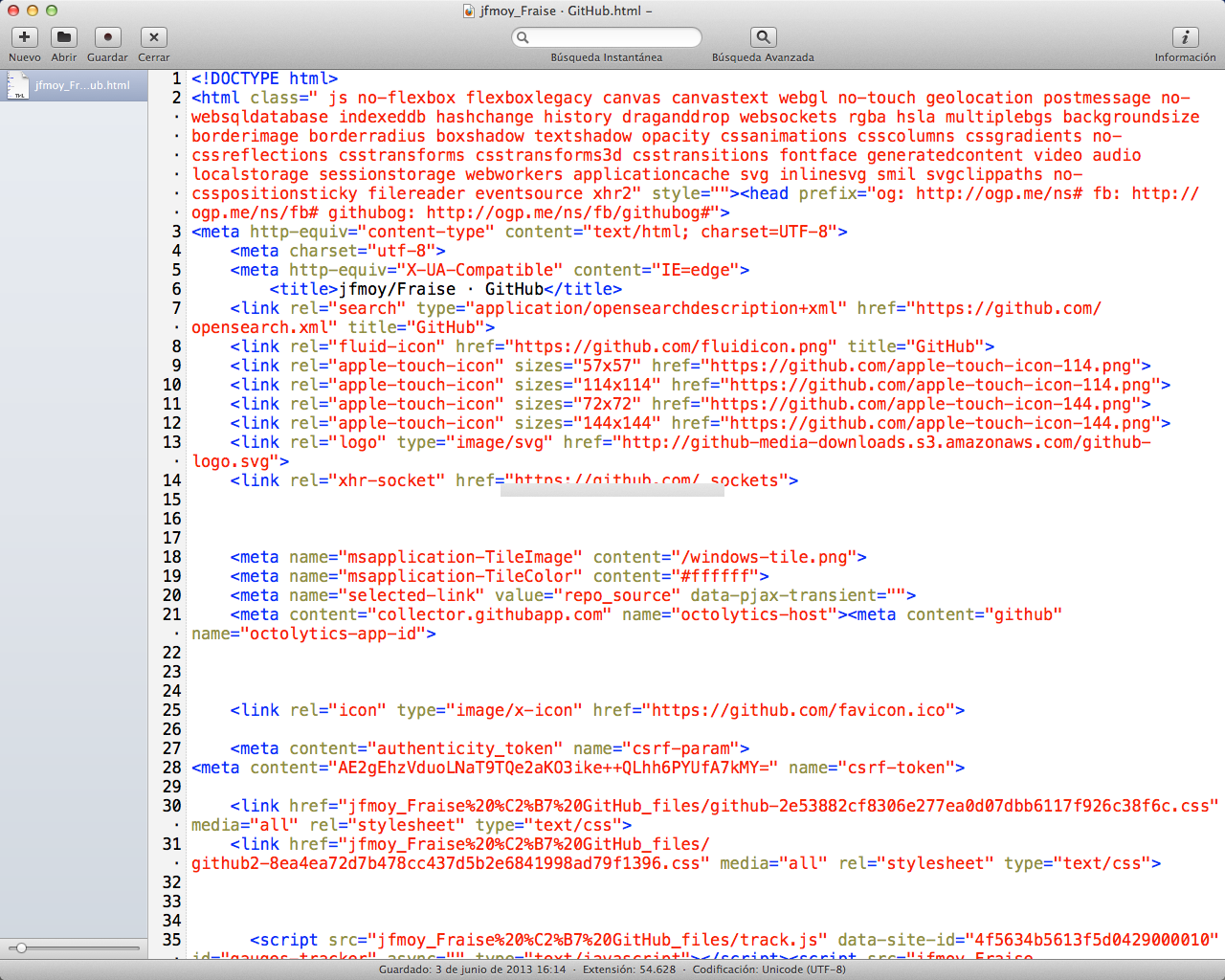Select jfmoy_Fr...ub.html in the sidebar
Screen dimensions: 1225x980
point(74,85)
